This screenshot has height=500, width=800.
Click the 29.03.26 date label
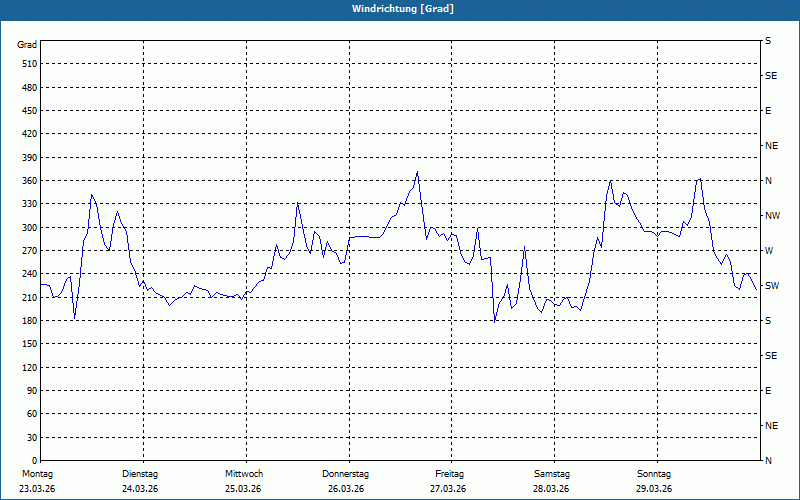click(653, 489)
